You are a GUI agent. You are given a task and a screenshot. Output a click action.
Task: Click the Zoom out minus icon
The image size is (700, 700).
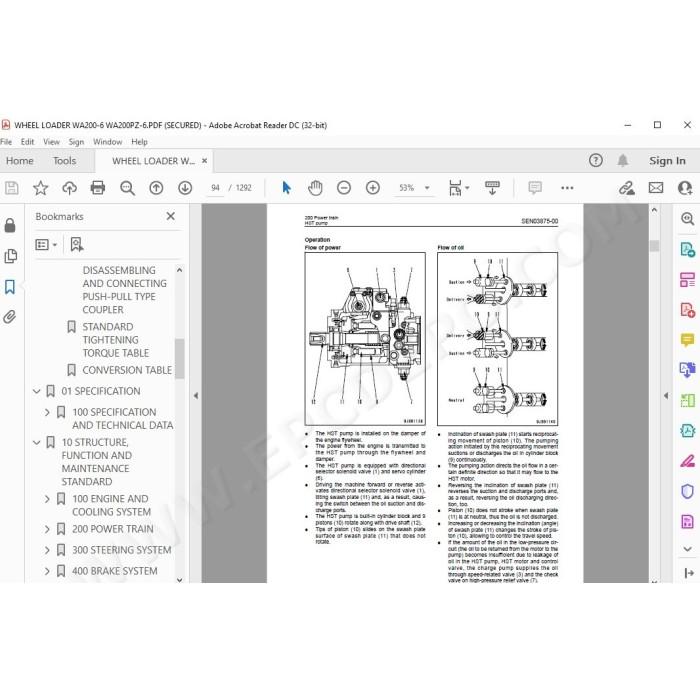[344, 188]
